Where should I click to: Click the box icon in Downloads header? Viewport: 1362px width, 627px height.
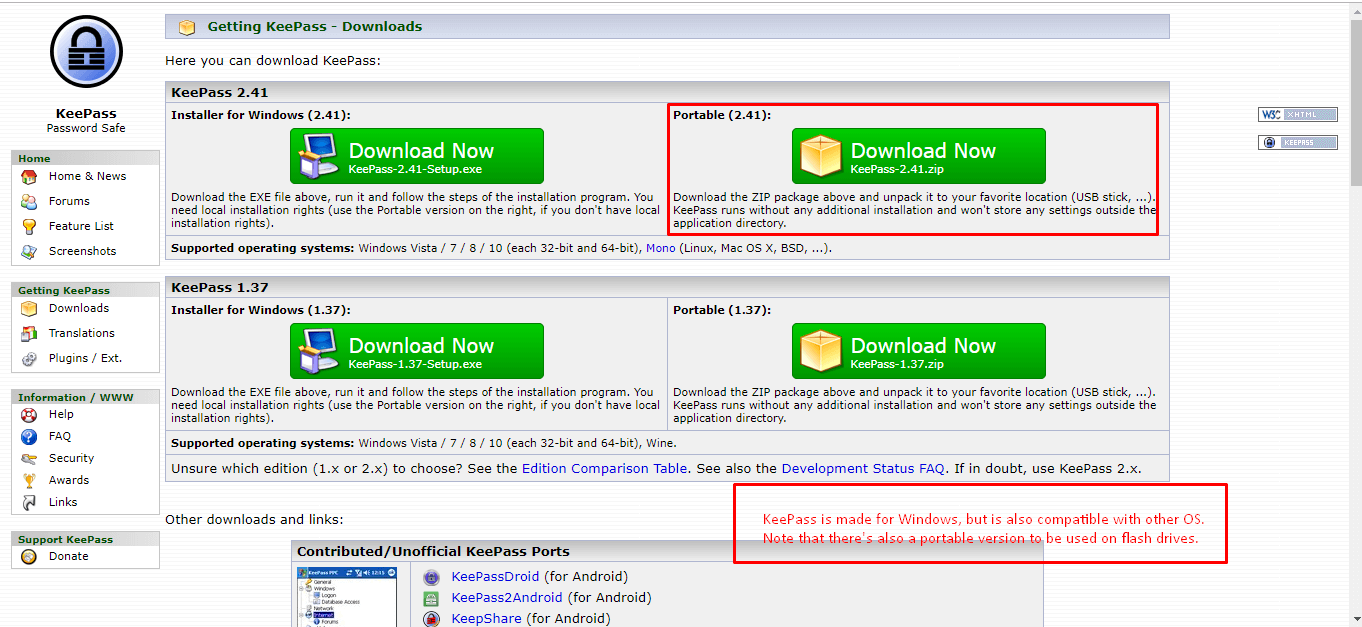[187, 27]
